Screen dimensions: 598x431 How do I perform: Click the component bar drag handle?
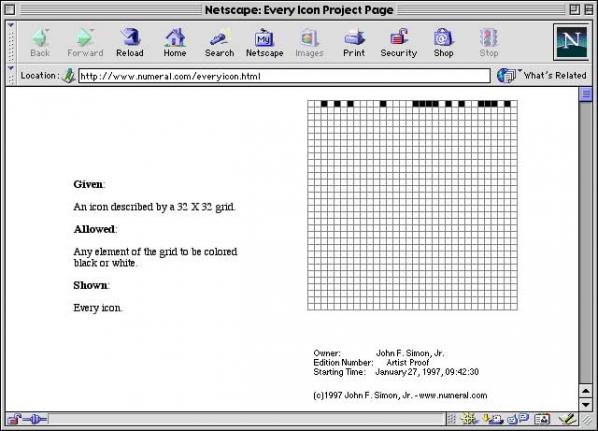[x=452, y=419]
